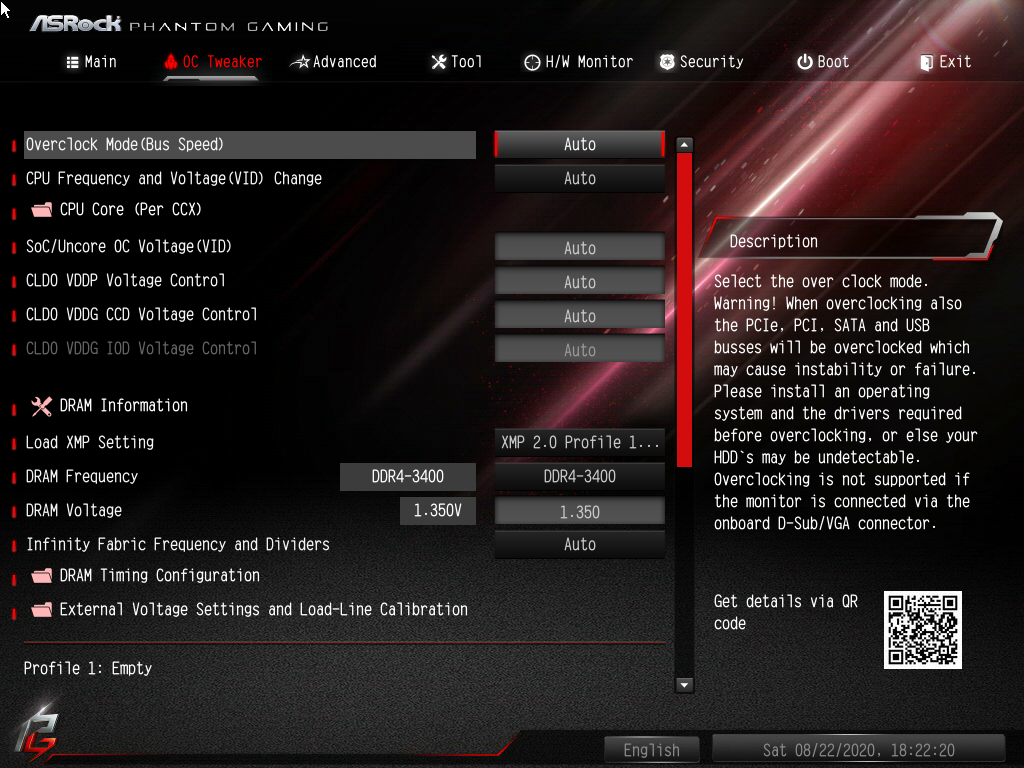
Task: Select DRAM Voltage label
Action: (x=74, y=511)
